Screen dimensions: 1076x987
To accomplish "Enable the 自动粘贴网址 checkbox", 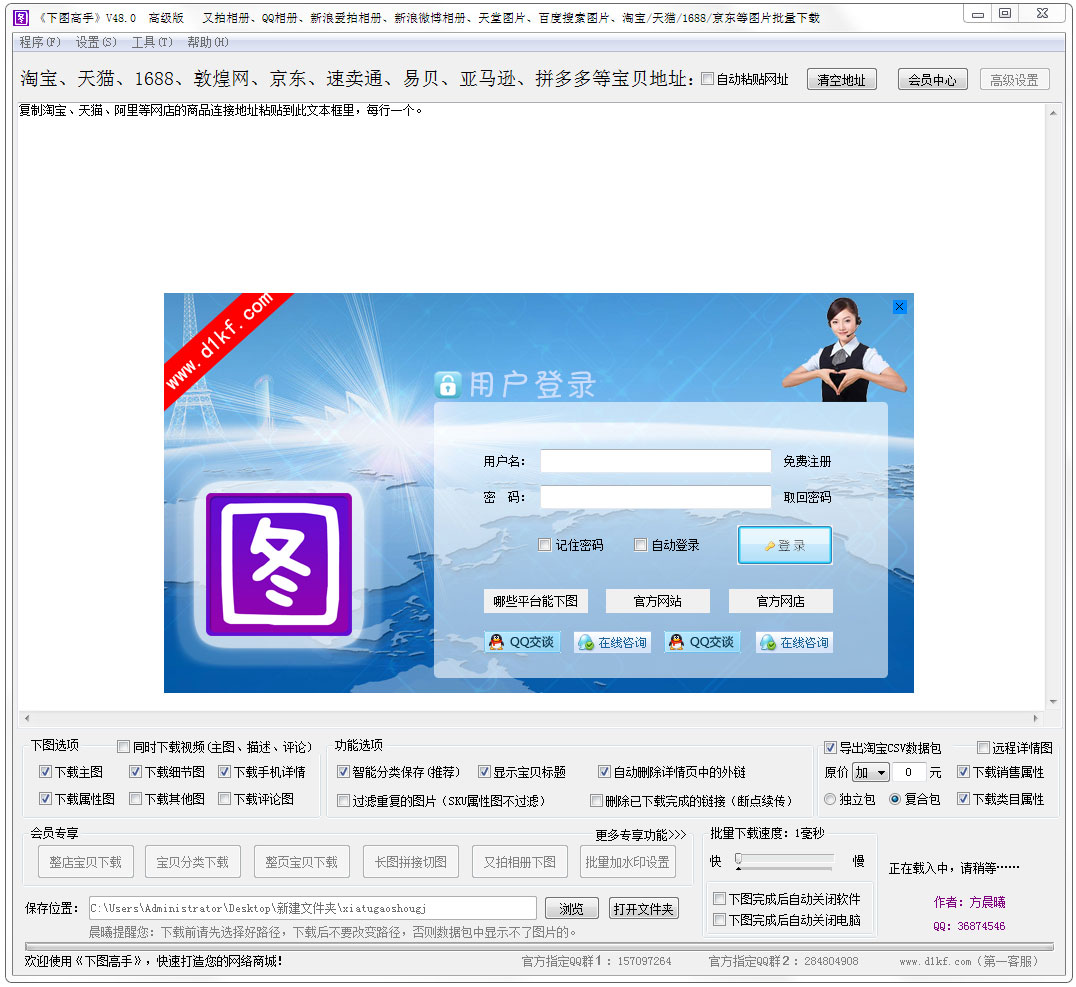I will [x=707, y=79].
